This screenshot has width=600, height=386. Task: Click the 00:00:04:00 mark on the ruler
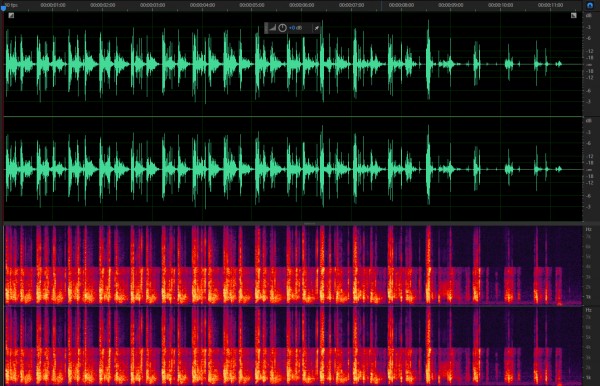click(202, 5)
